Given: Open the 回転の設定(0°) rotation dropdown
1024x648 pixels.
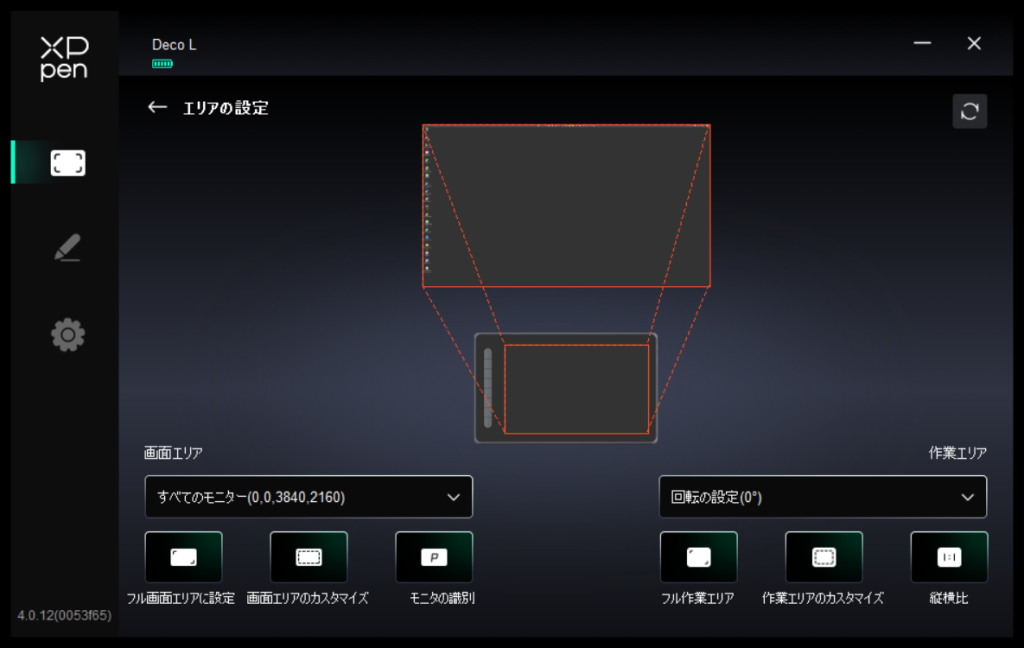Looking at the screenshot, I should 822,497.
